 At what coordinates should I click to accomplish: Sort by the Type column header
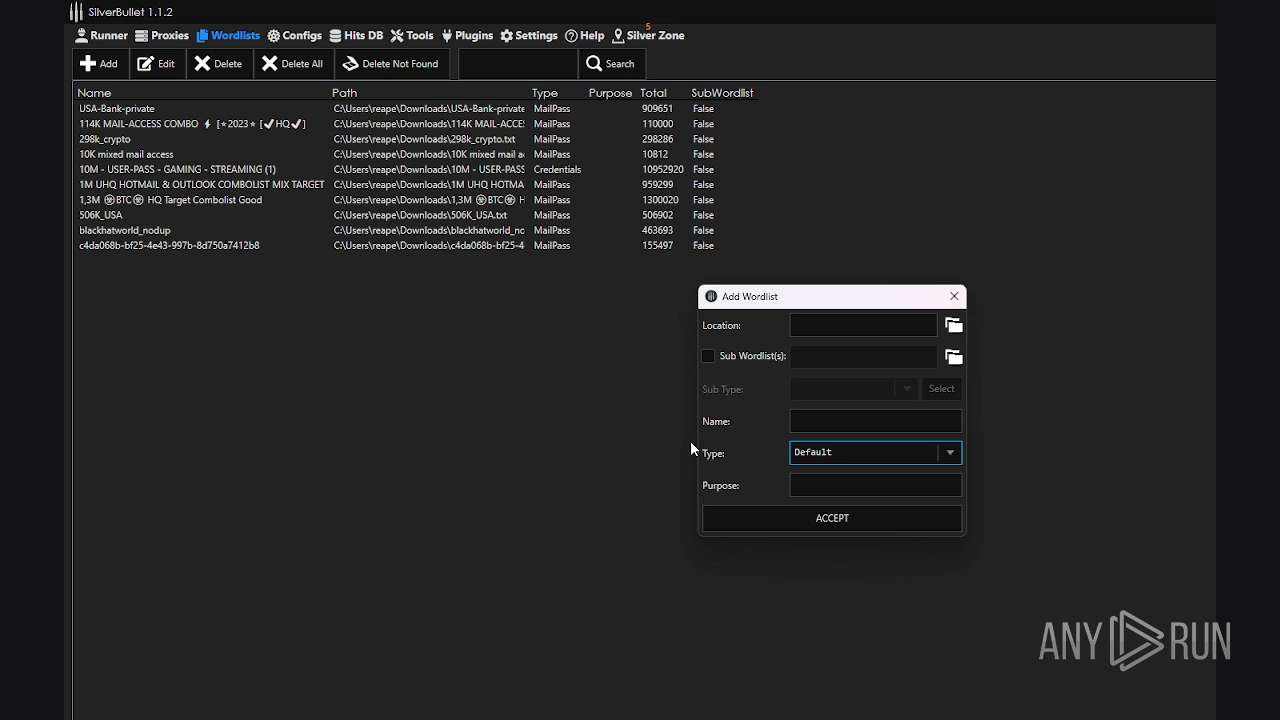[x=545, y=93]
